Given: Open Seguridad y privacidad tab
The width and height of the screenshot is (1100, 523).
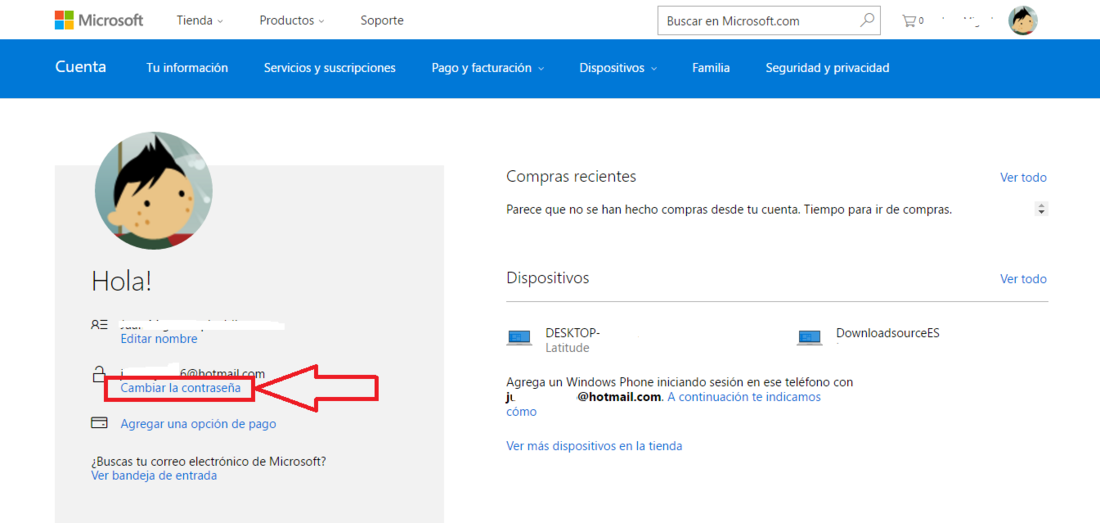Looking at the screenshot, I should point(828,68).
